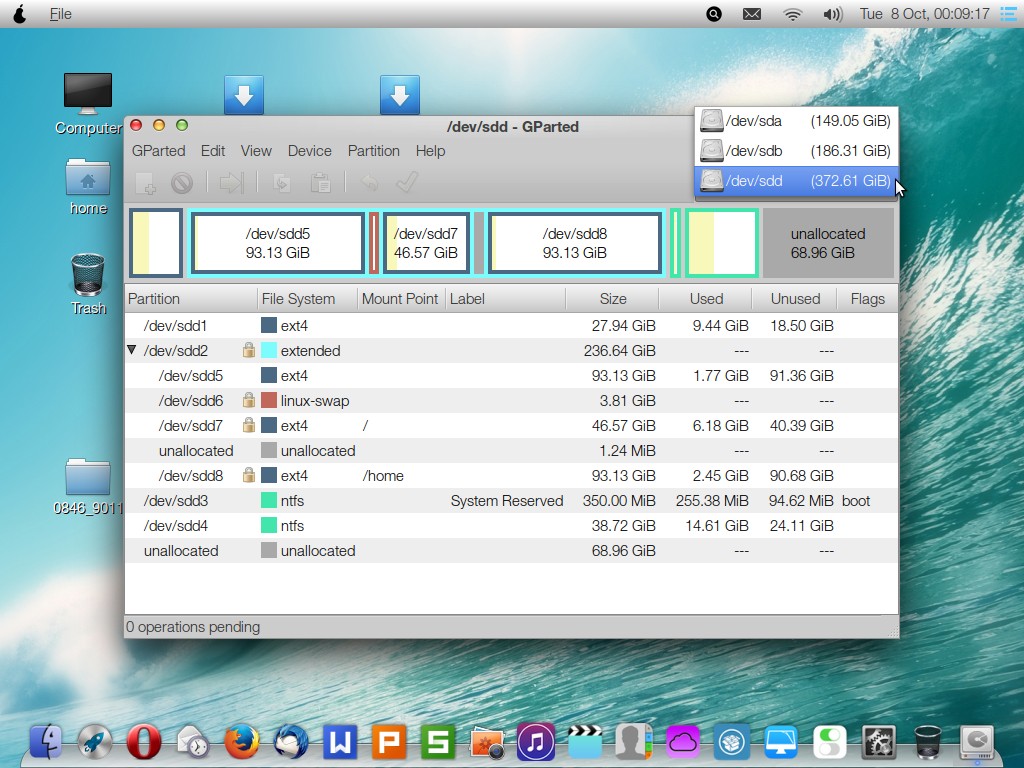Click the Apply all operations checkmark
Screen dimensions: 1024x768
tap(407, 183)
